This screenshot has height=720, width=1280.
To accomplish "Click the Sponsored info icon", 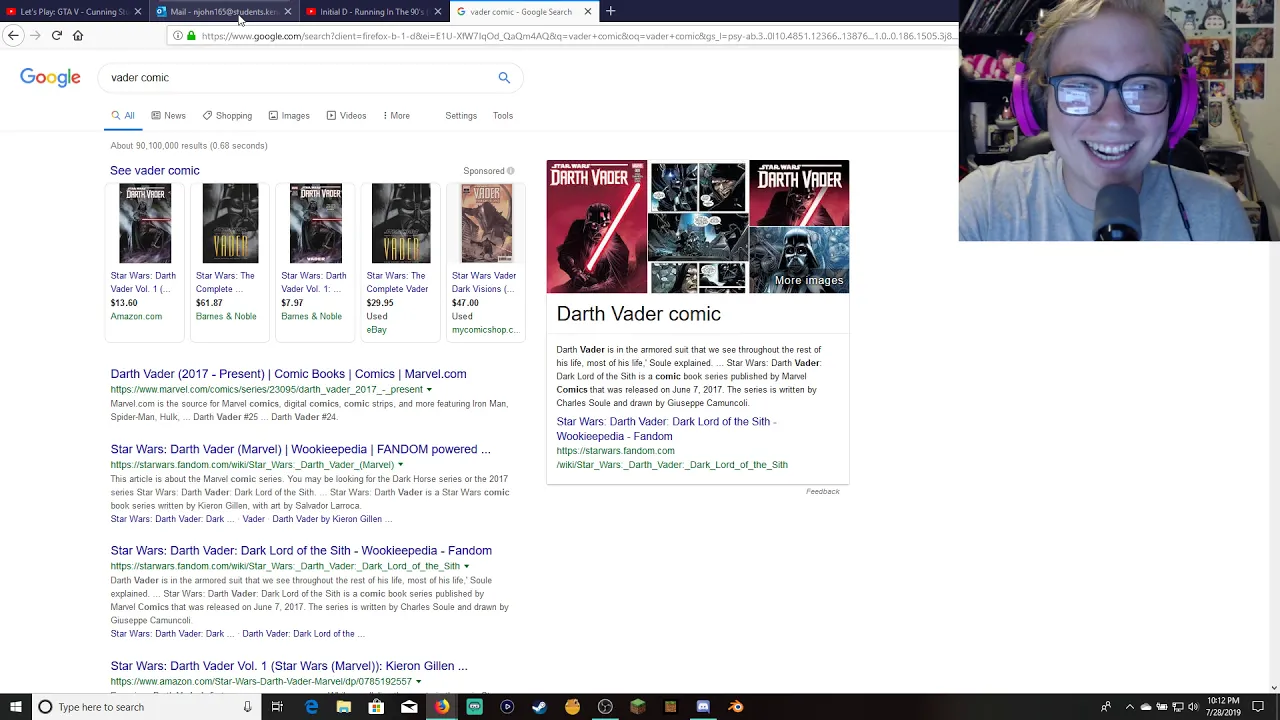I will [x=510, y=171].
